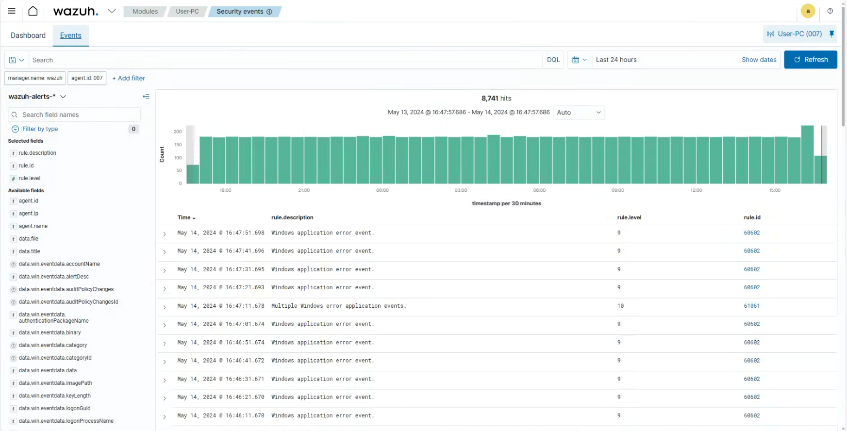Switch to the Events tab
847x431 pixels.
tap(71, 35)
